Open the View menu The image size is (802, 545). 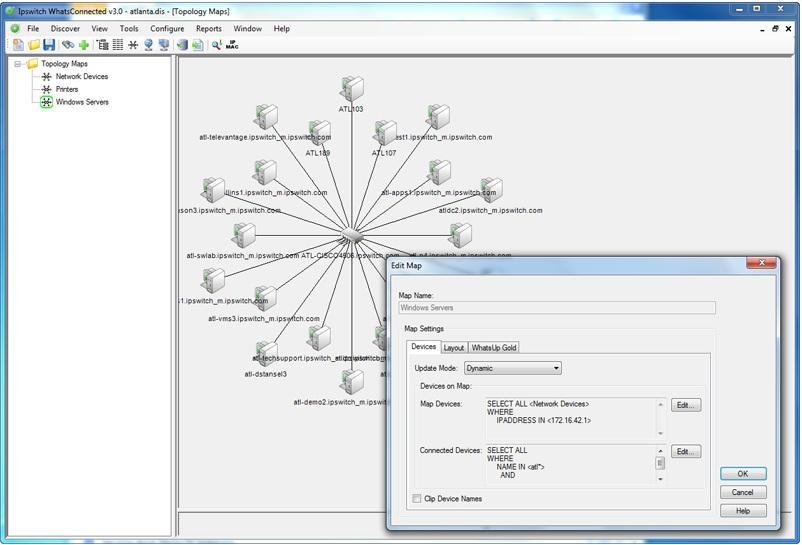[100, 29]
